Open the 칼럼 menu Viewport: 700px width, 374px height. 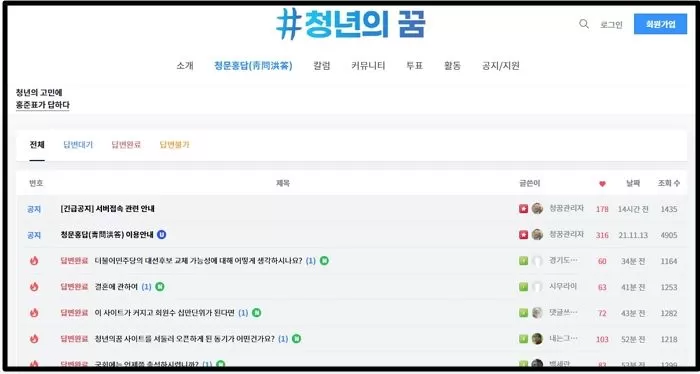tap(322, 66)
